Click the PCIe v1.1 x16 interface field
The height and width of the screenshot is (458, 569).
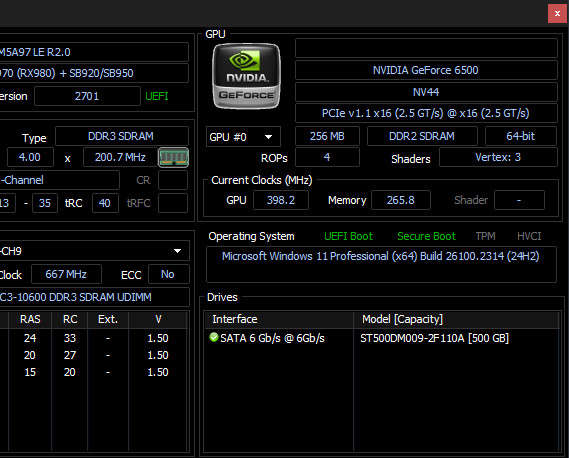426,113
